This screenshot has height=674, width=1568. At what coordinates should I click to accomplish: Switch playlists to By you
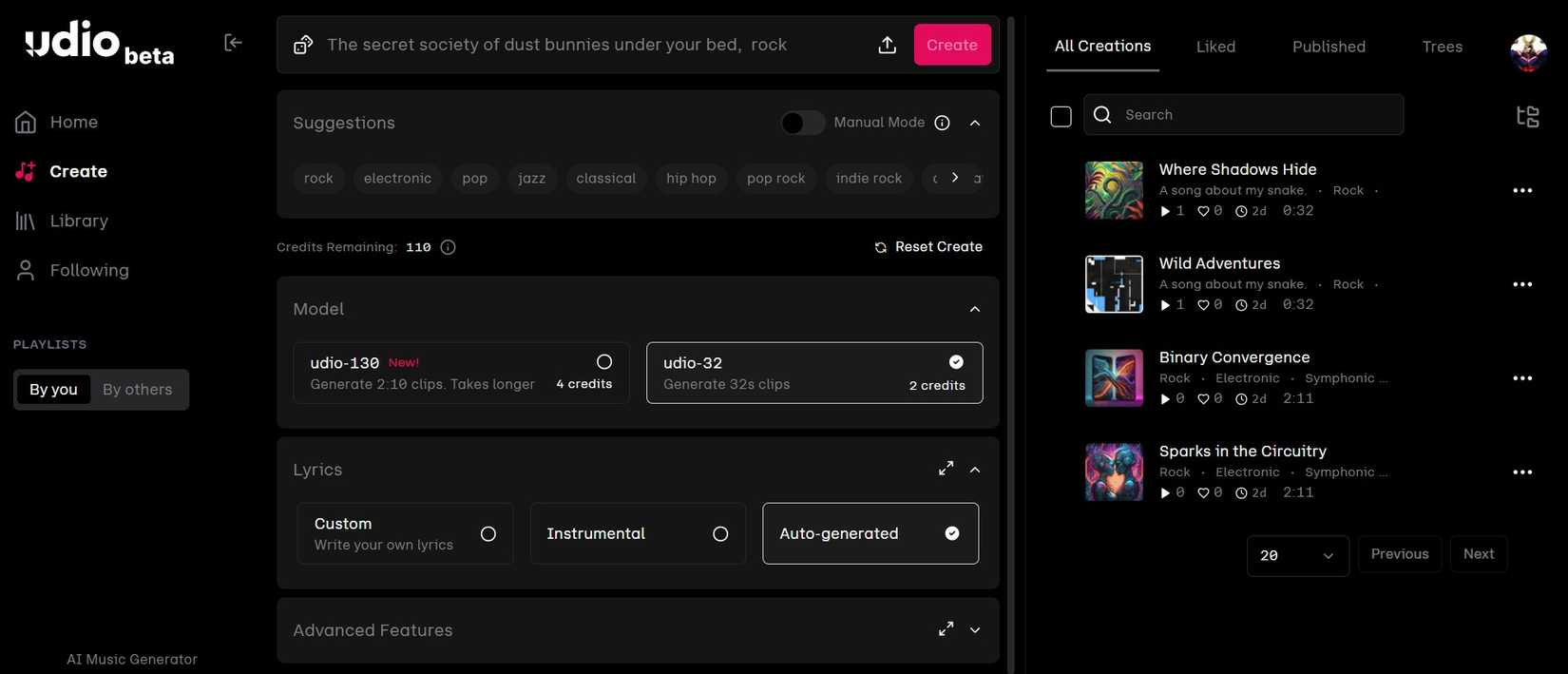(53, 390)
